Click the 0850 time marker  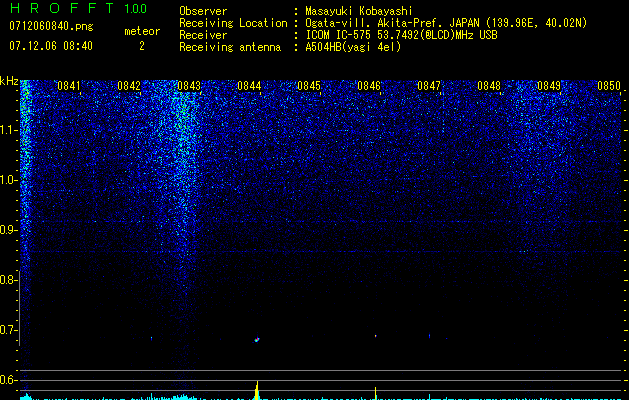609,86
